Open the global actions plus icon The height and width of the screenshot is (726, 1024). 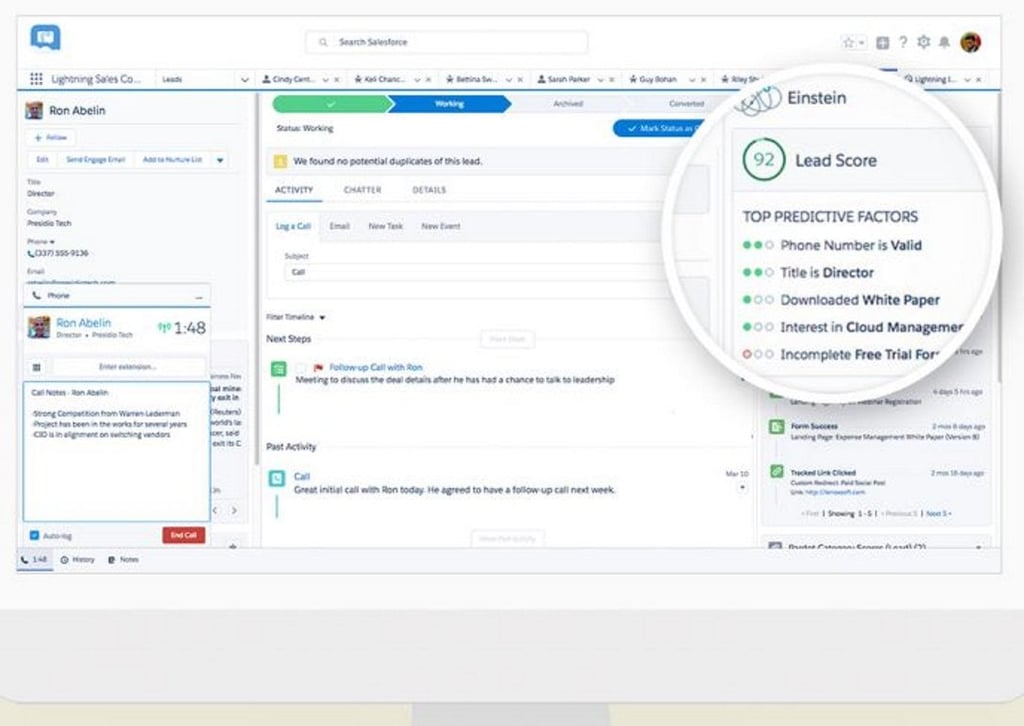tap(882, 42)
